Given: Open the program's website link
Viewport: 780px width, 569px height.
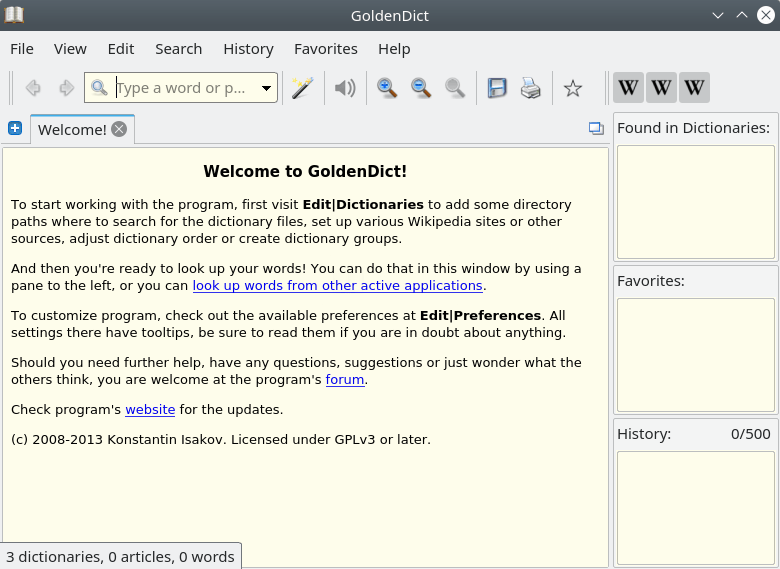Looking at the screenshot, I should pos(150,409).
